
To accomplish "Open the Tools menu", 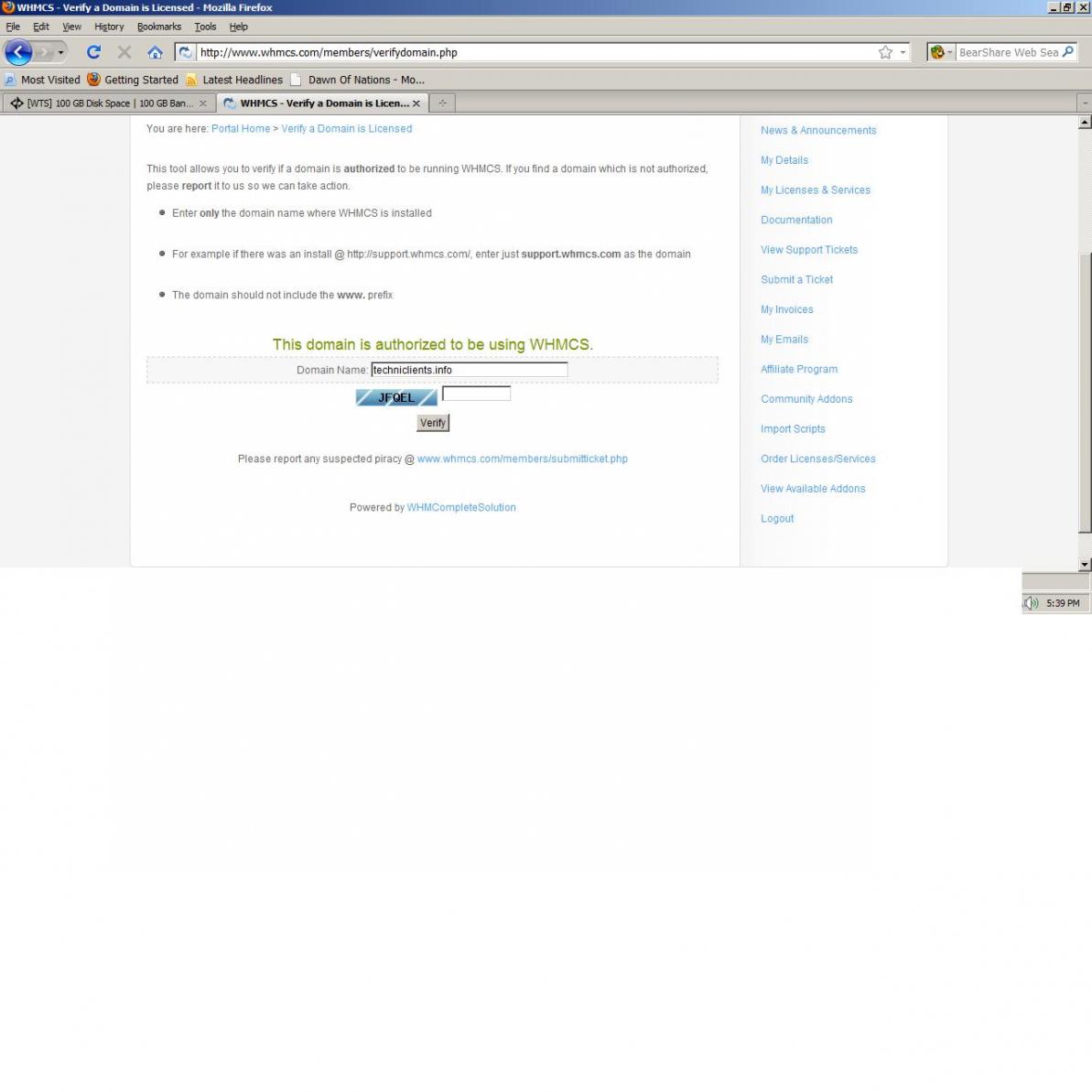I will (205, 27).
